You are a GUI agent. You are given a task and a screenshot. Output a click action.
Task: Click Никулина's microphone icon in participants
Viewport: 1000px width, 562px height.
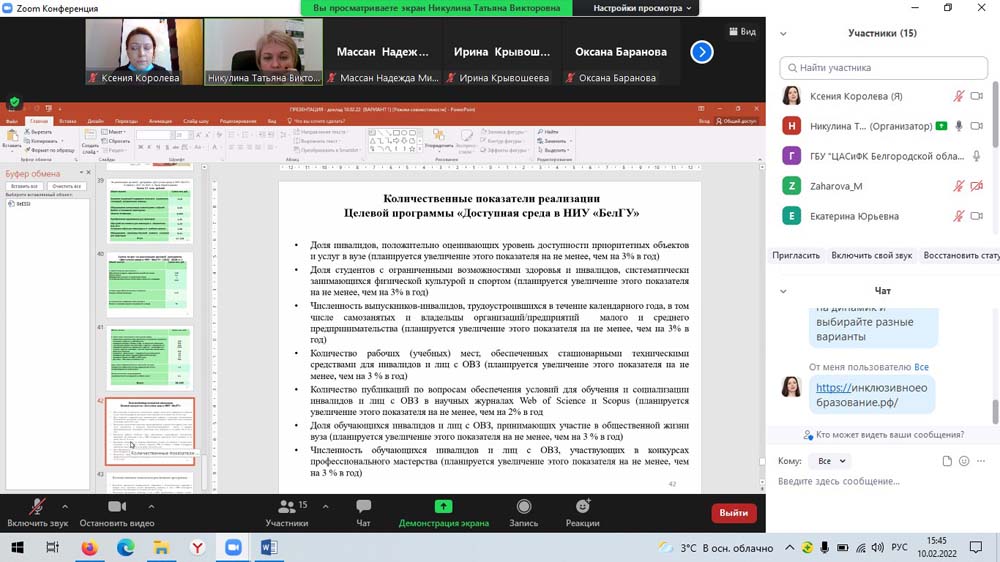click(959, 126)
